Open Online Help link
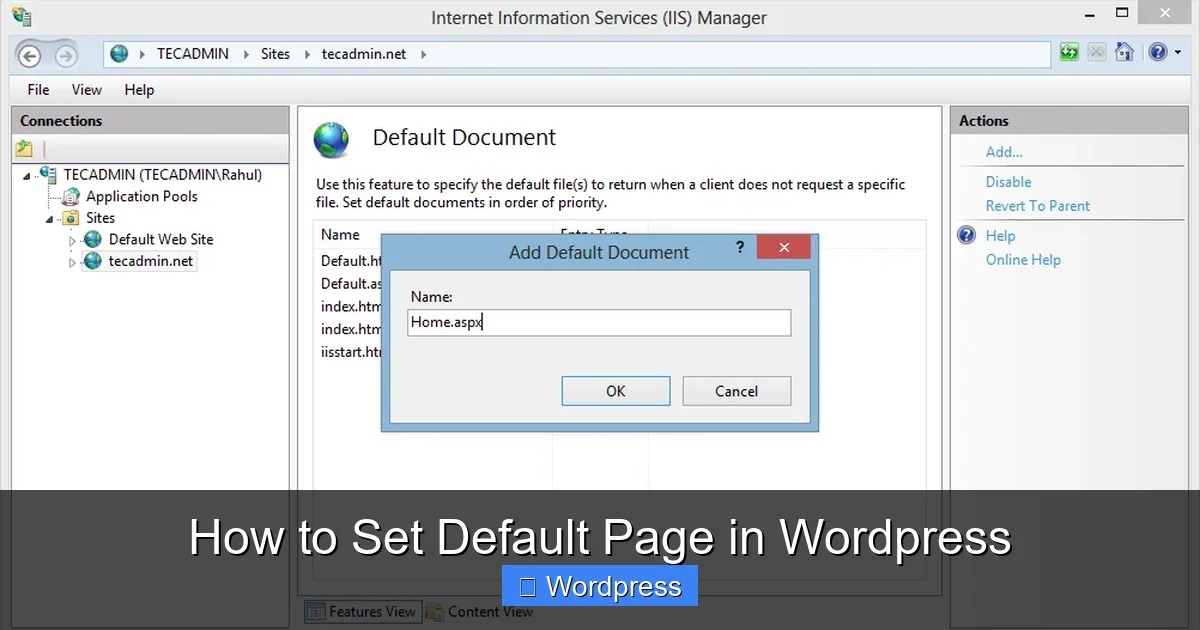Viewport: 1200px width, 630px height. point(1023,260)
